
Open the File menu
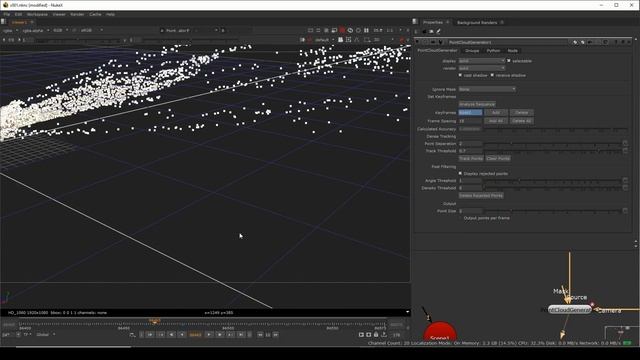pyautogui.click(x=7, y=14)
